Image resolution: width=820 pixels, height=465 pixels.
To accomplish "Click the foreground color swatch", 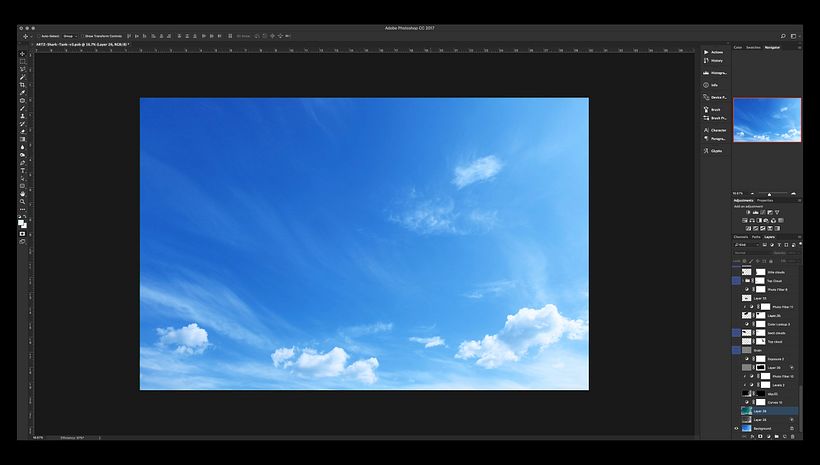I will [x=21, y=222].
